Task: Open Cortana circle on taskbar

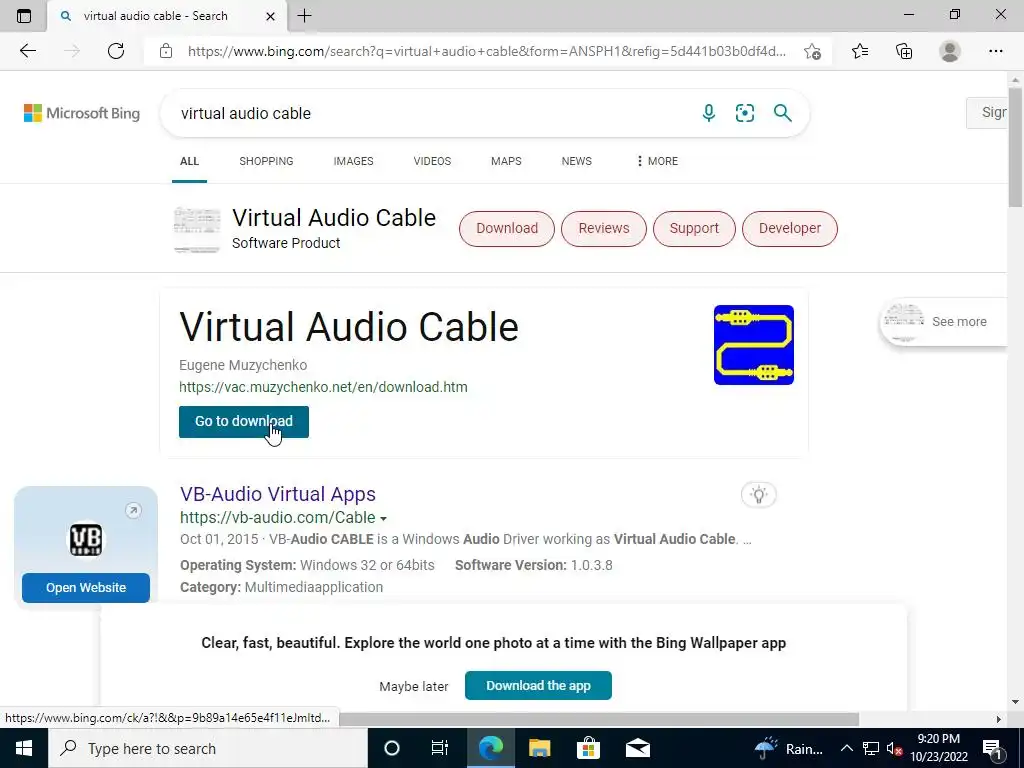Action: tap(391, 748)
